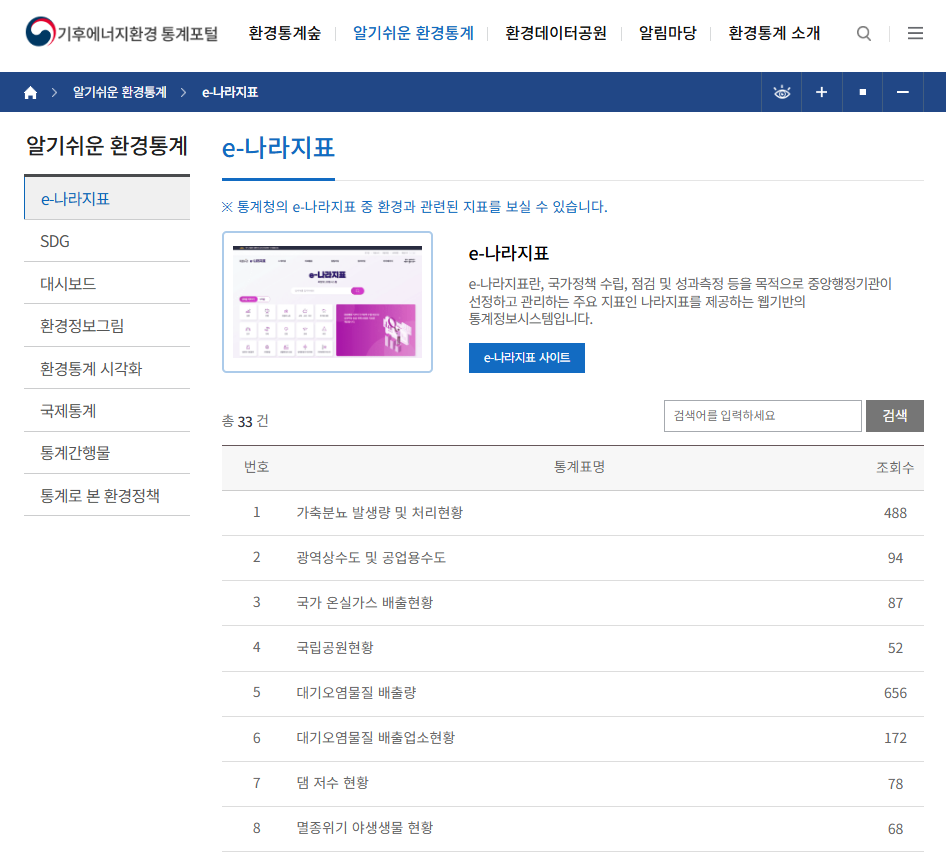Click the e-나라지표 사이트 button
This screenshot has height=856, width=946.
tap(526, 357)
